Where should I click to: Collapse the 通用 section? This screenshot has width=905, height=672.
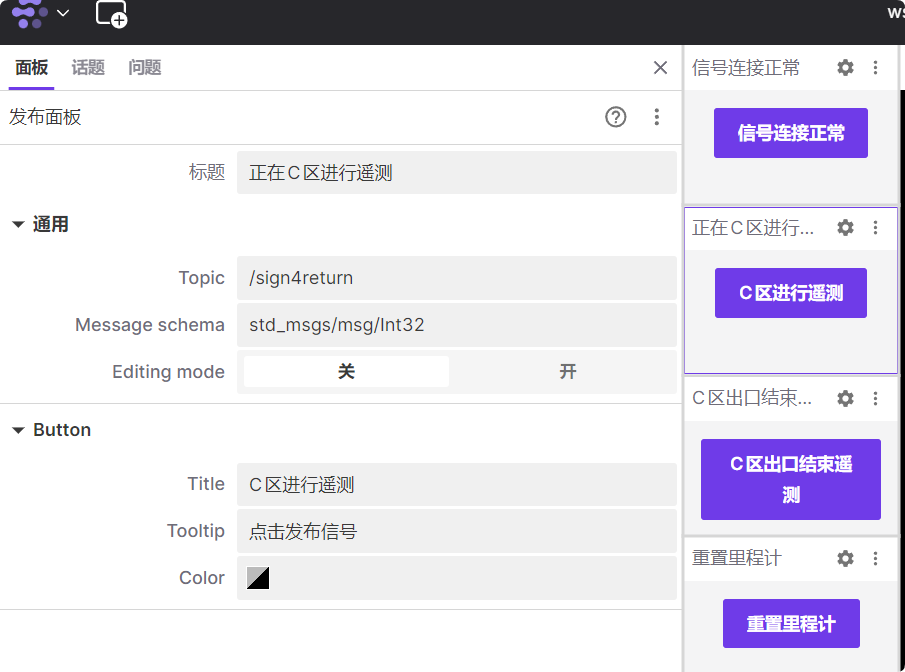tap(18, 225)
